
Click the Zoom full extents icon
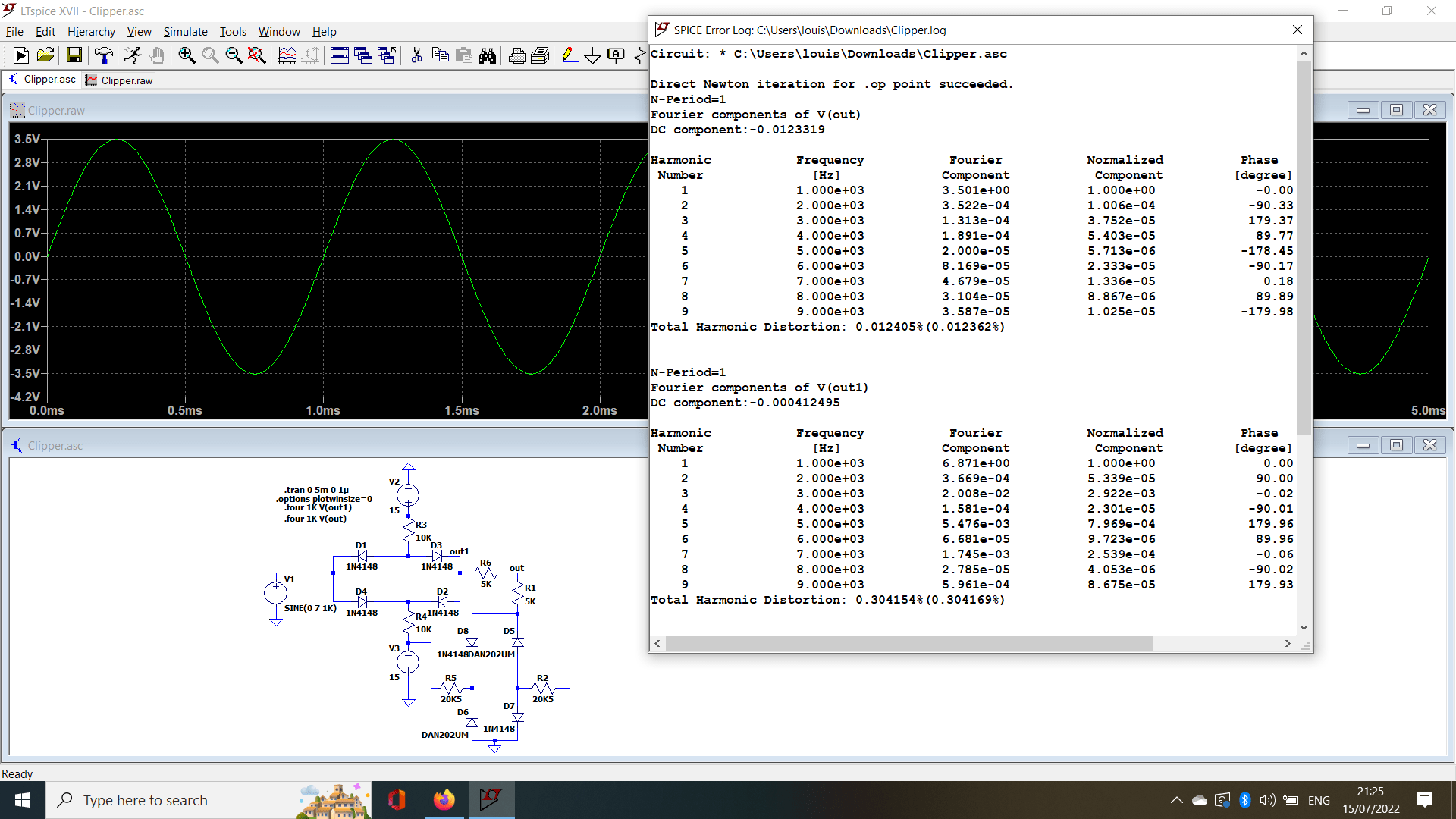pos(257,55)
